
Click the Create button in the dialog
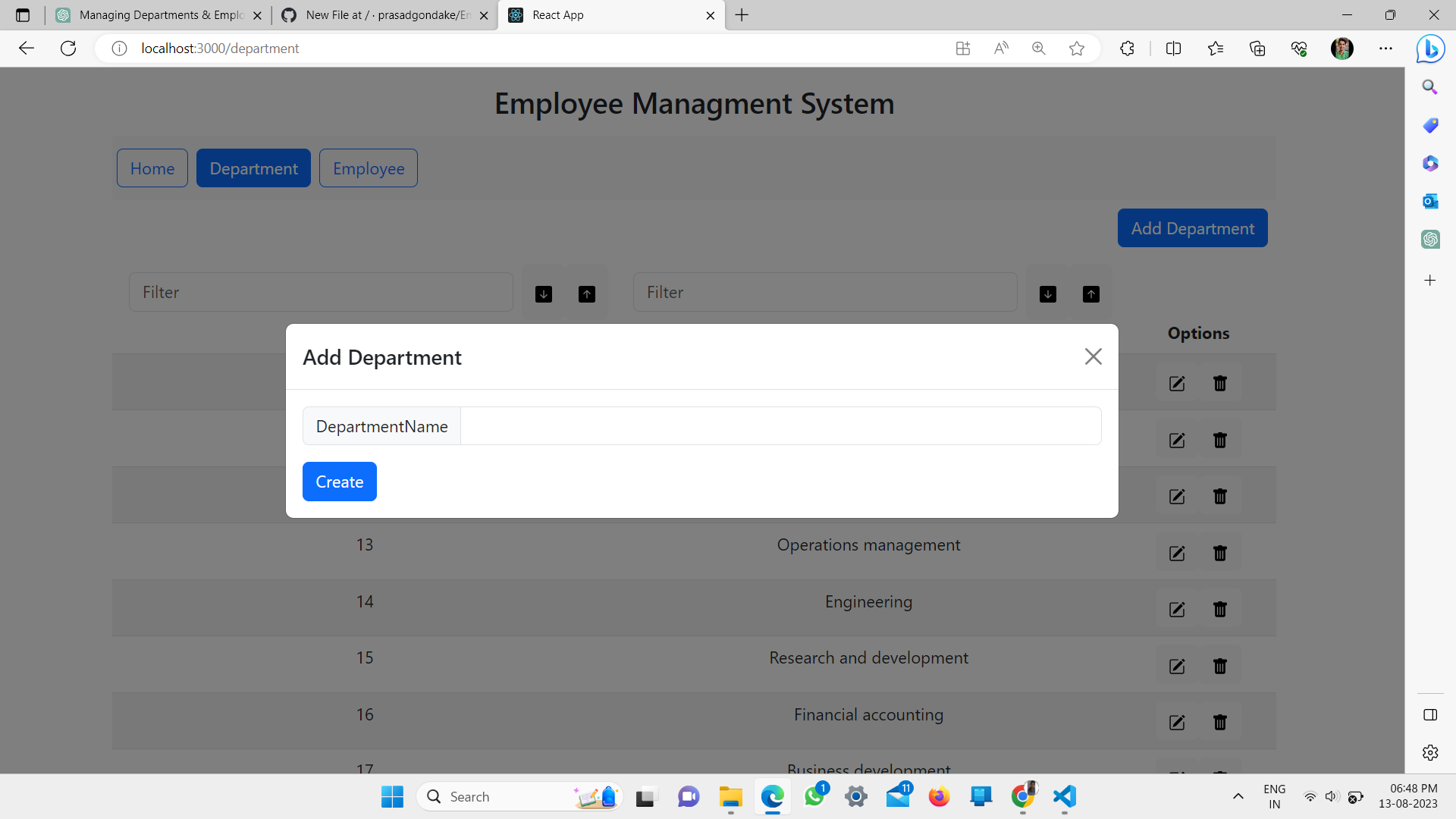tap(339, 481)
